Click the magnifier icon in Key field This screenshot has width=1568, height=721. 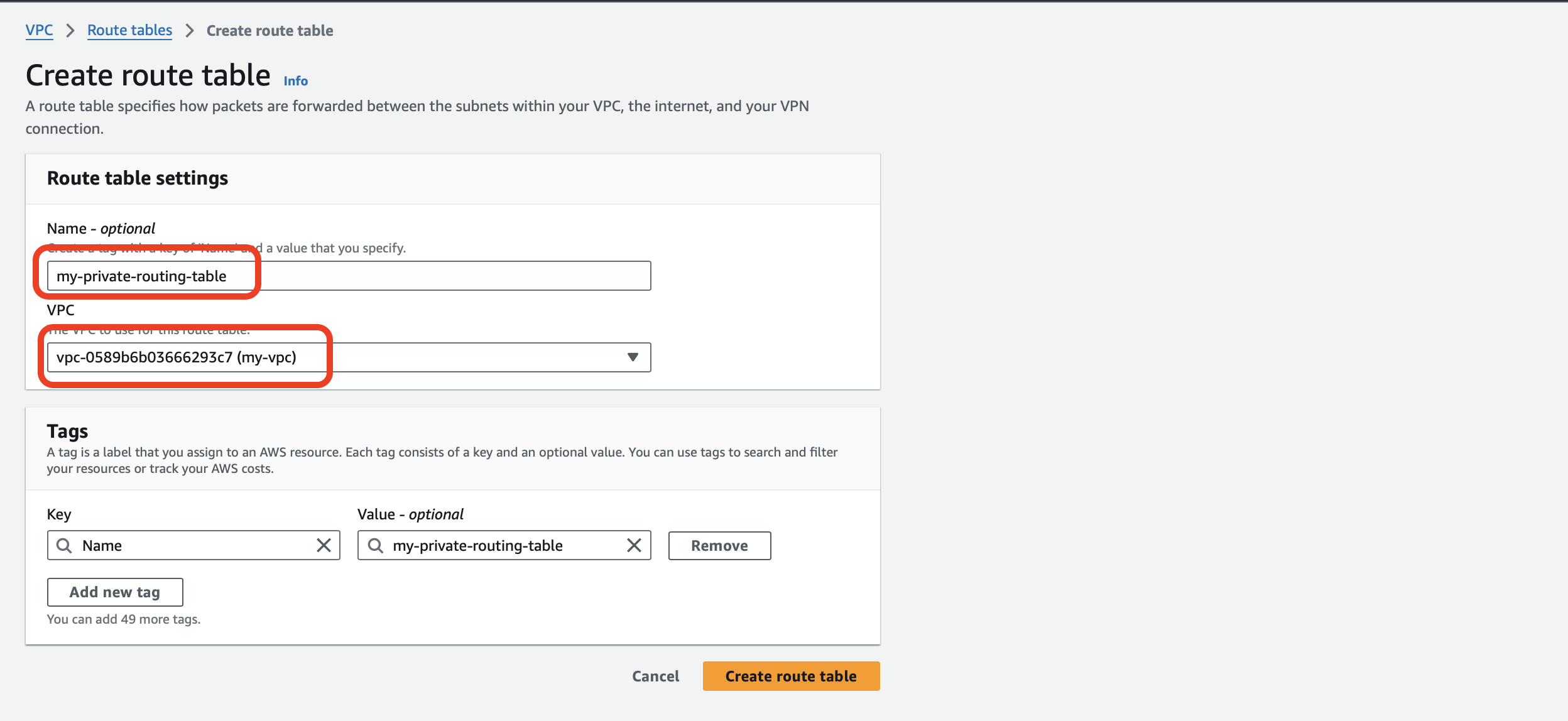point(64,546)
